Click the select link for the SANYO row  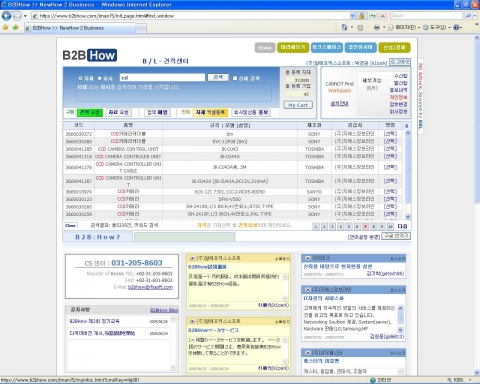click(x=390, y=192)
